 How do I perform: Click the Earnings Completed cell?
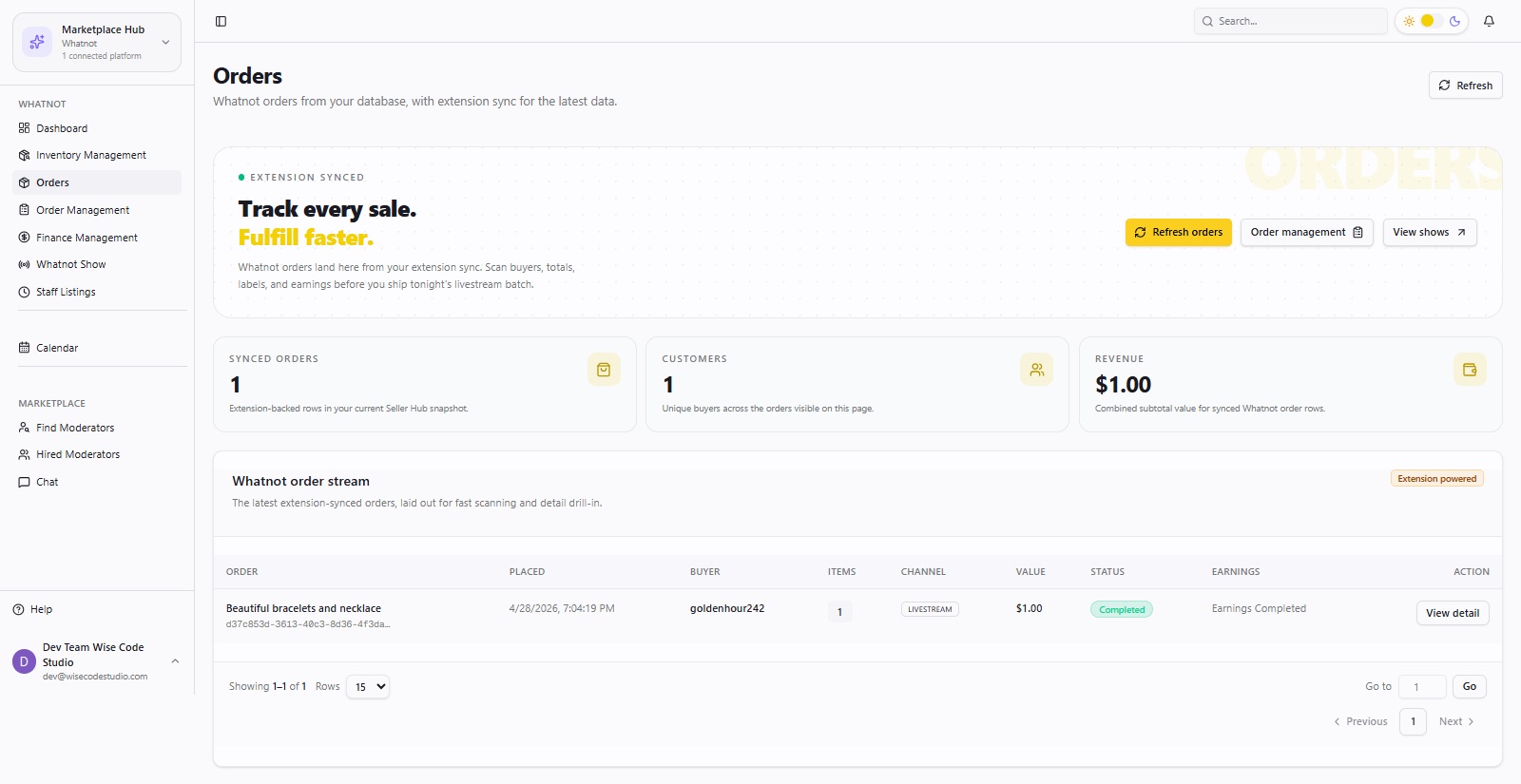(1259, 608)
